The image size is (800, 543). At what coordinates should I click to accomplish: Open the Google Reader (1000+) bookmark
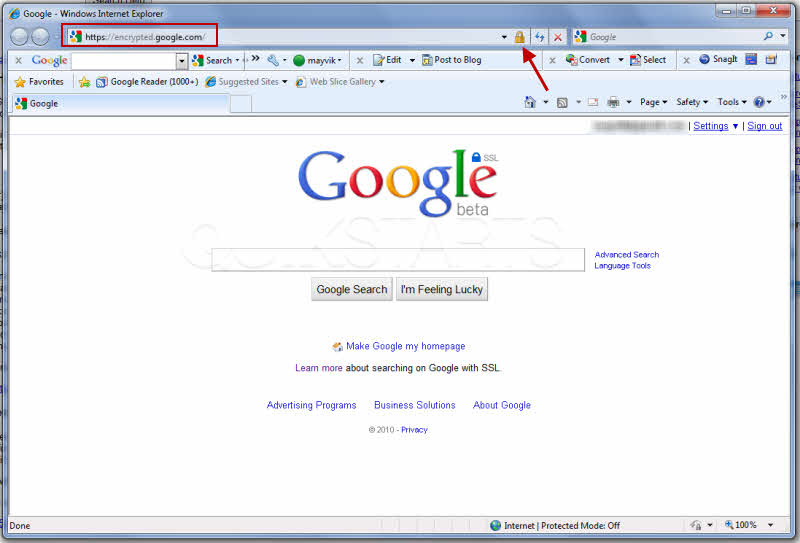[147, 82]
